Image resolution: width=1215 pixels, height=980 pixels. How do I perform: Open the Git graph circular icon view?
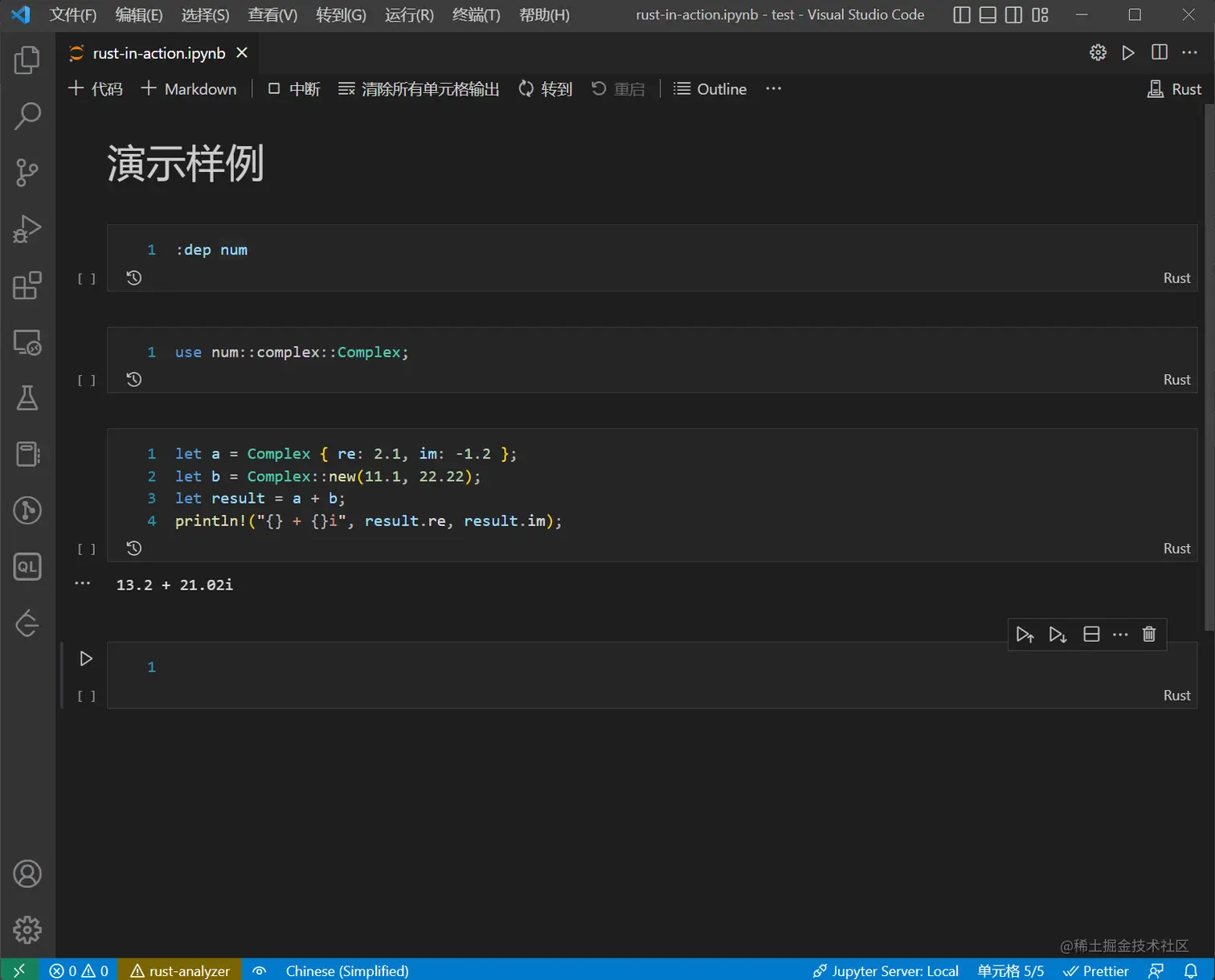pyautogui.click(x=27, y=511)
